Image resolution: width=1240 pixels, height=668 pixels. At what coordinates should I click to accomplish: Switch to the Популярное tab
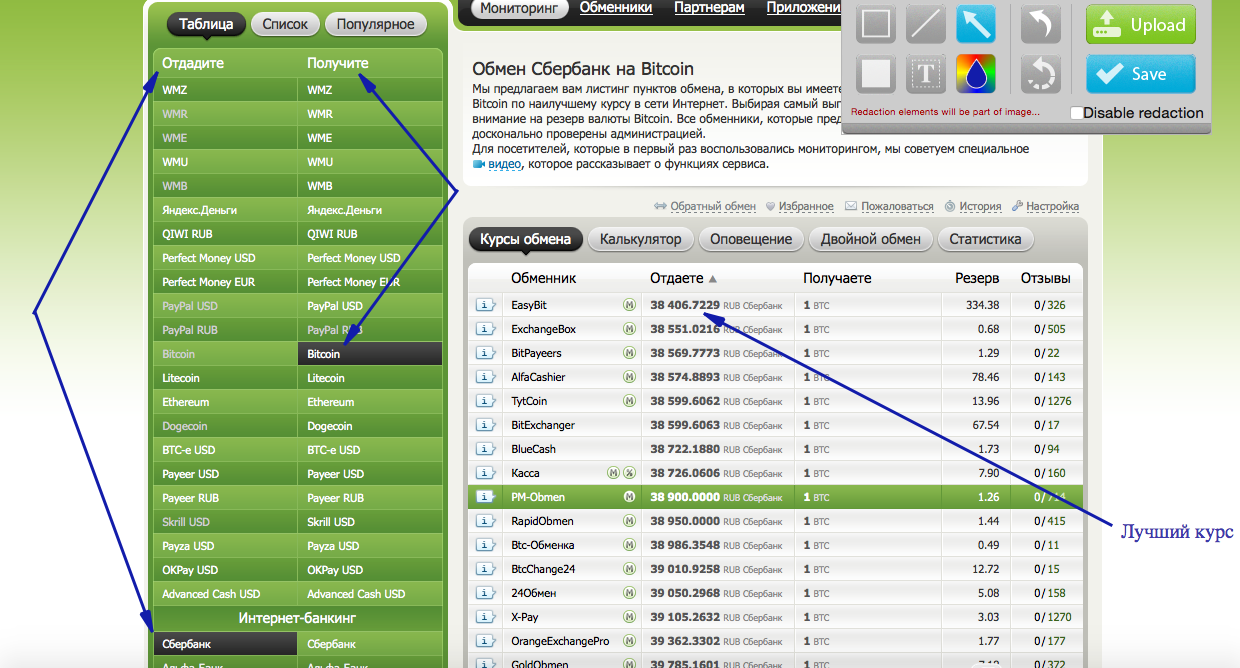(376, 24)
